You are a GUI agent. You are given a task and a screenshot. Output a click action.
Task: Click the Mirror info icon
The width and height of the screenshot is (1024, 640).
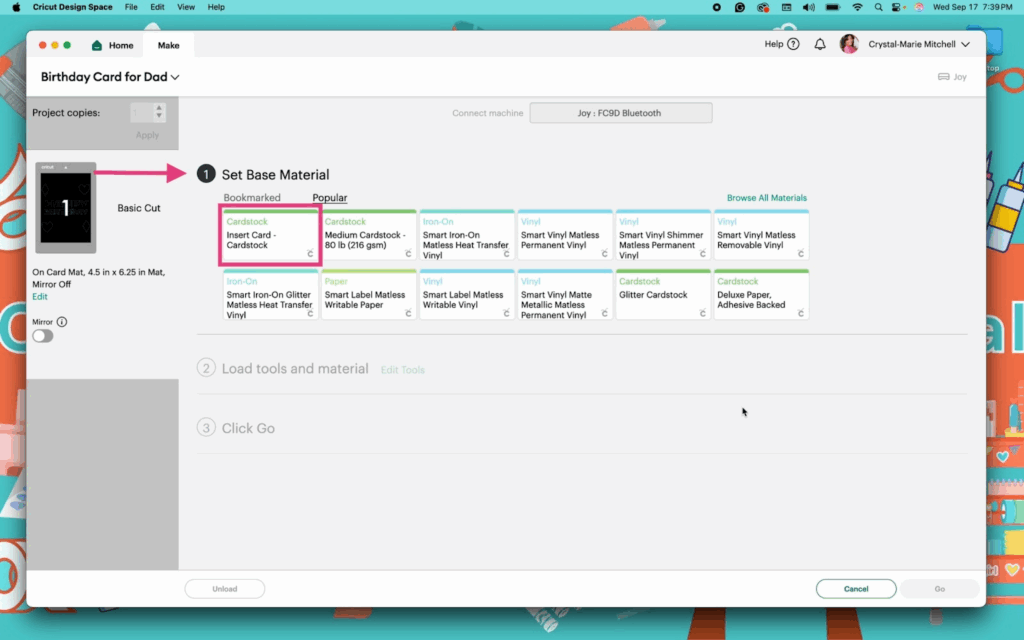[x=62, y=322]
